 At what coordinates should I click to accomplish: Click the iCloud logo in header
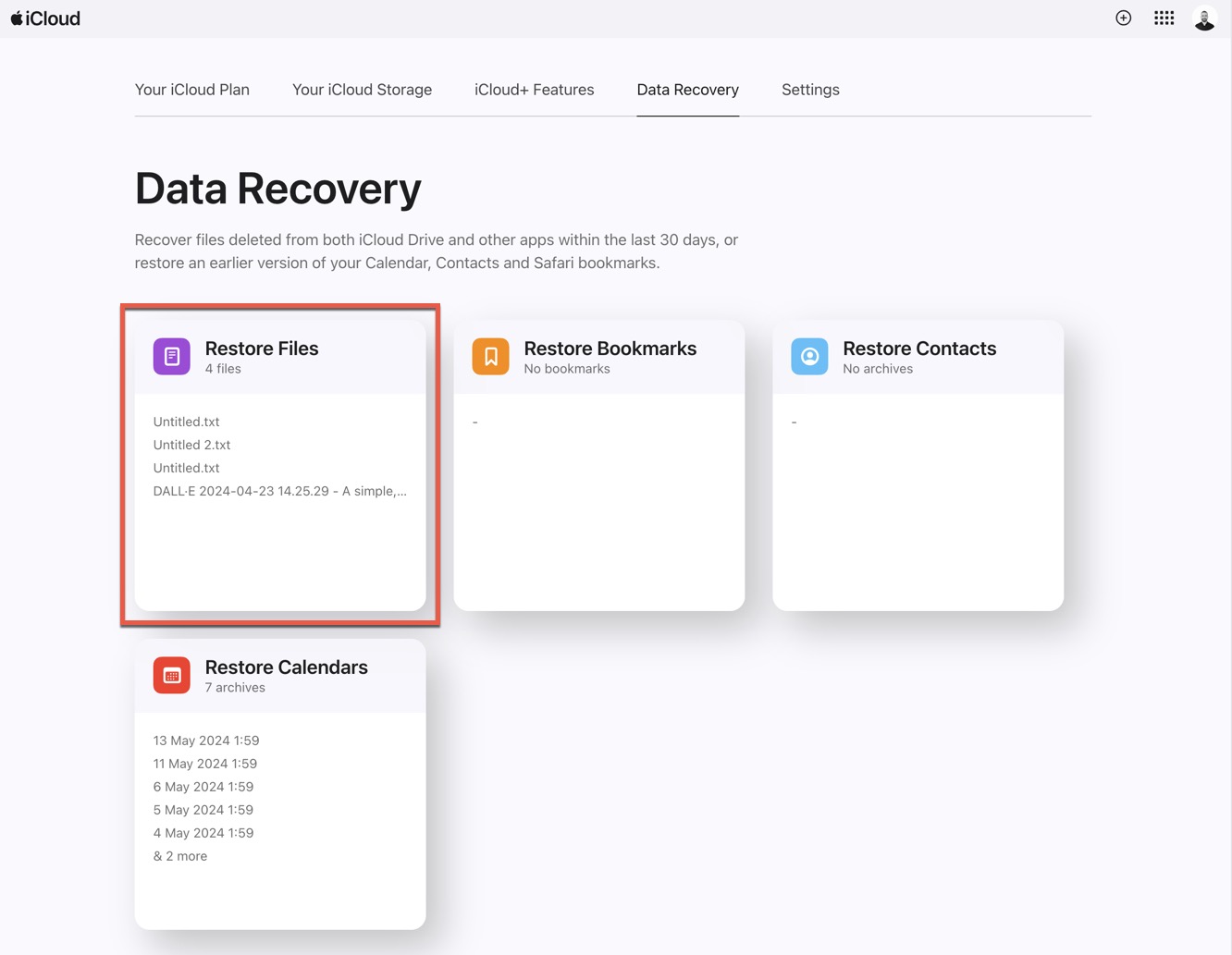pos(45,18)
